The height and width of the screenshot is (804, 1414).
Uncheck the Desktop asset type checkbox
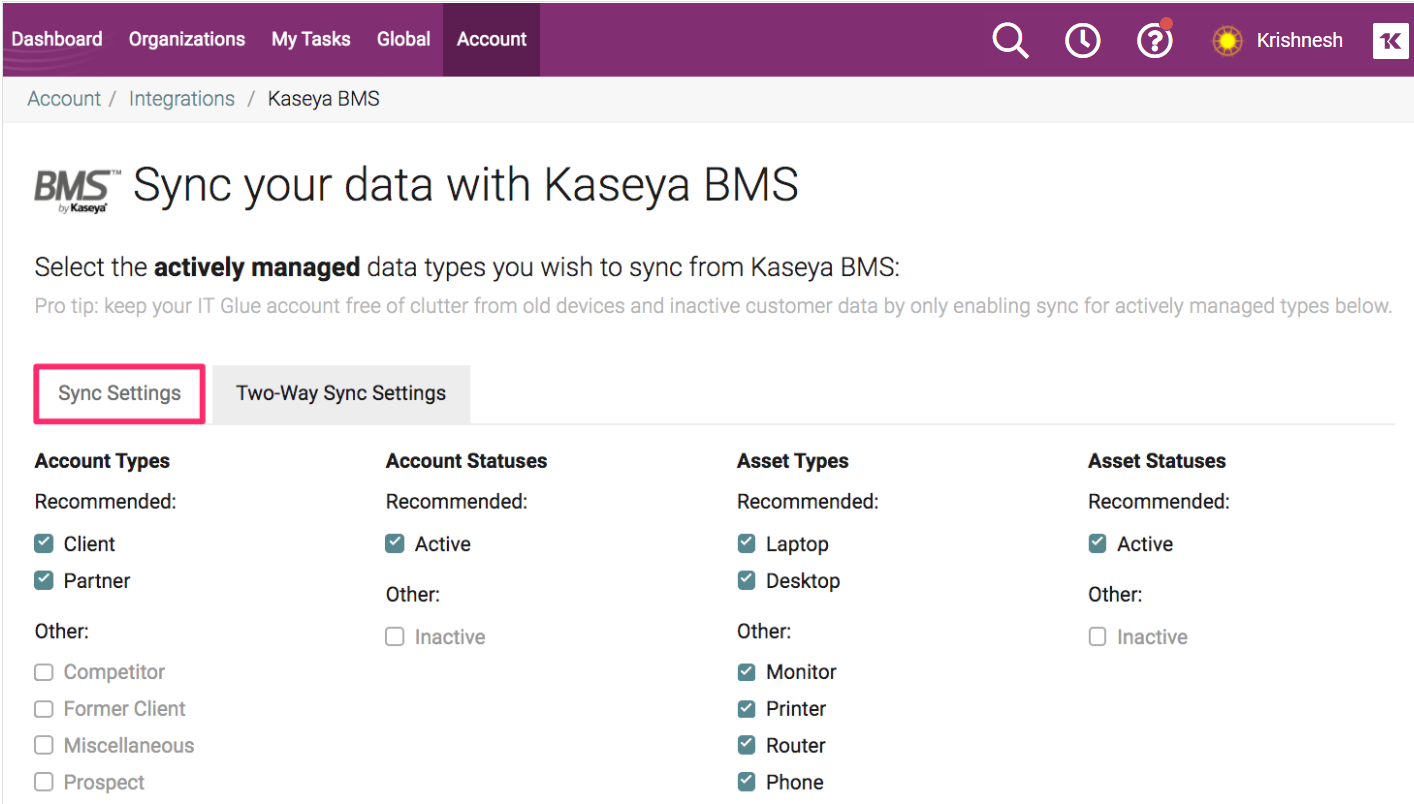click(x=746, y=580)
